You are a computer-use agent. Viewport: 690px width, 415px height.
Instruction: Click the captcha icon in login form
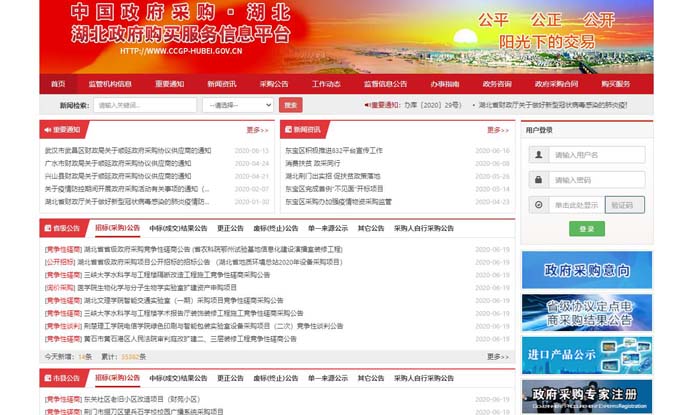coord(538,205)
